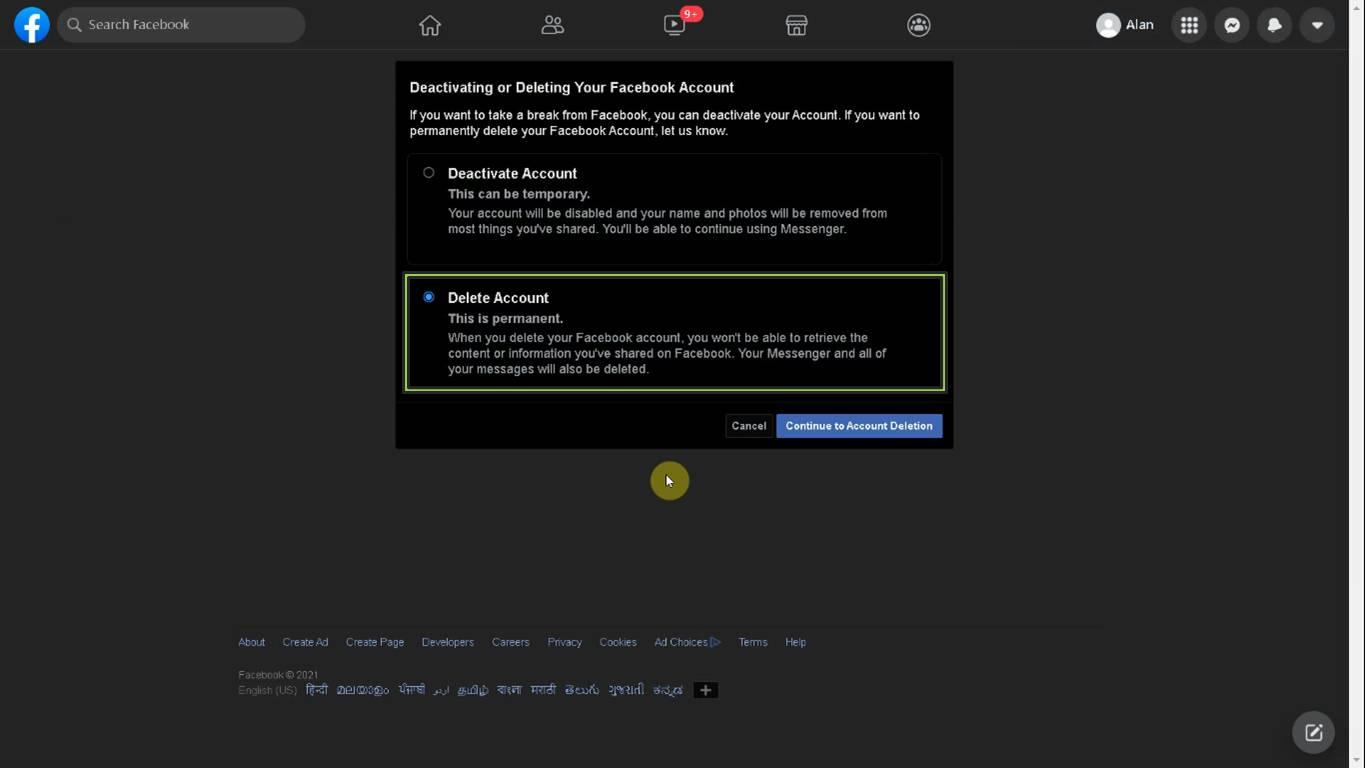The width and height of the screenshot is (1365, 768).
Task: Switch language to தமிழ்
Action: pyautogui.click(x=473, y=690)
